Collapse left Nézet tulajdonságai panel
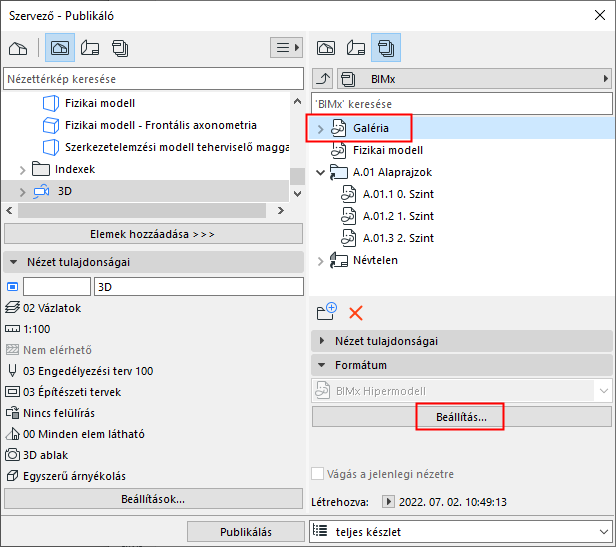This screenshot has width=616, height=547. [14, 262]
